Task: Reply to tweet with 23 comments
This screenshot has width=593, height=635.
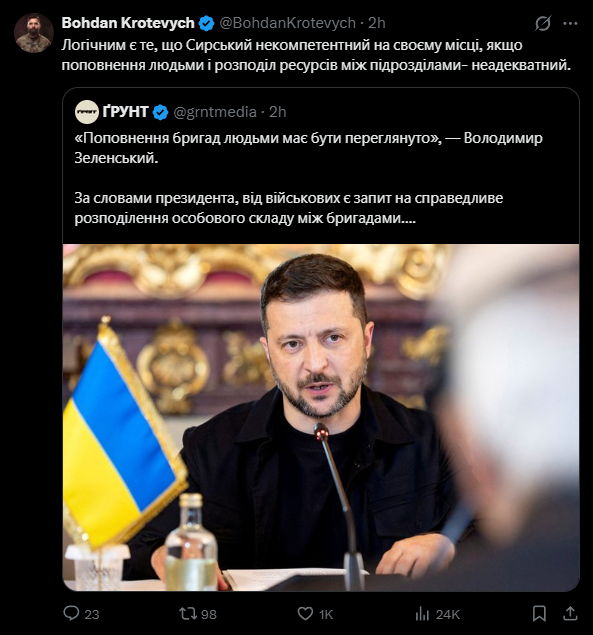Action: 81,614
